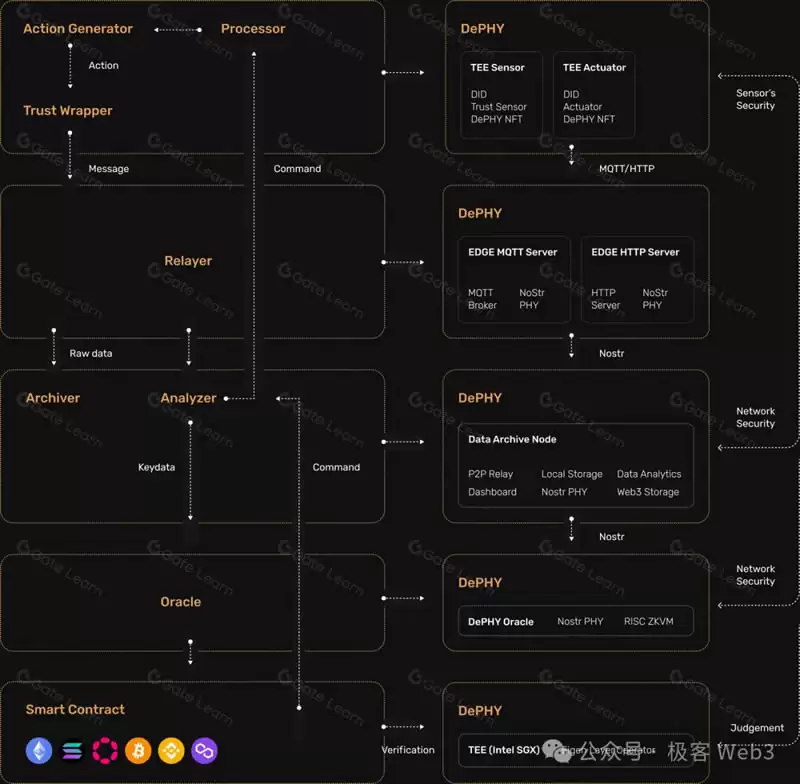Click the DePHY Oracle label
Image resolution: width=800 pixels, height=784 pixels.
point(500,621)
